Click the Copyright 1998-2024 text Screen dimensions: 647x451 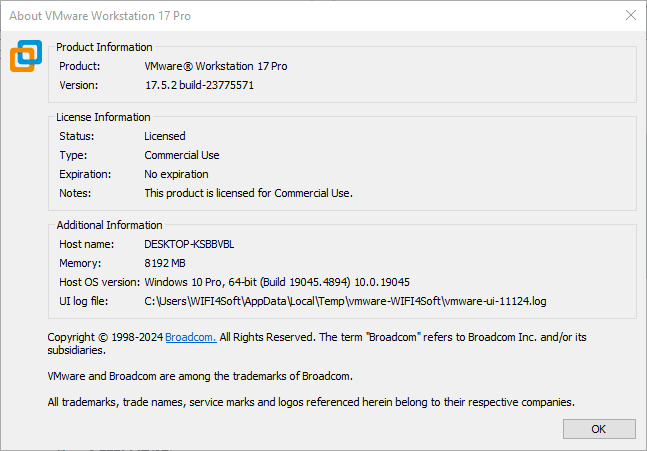coord(105,338)
